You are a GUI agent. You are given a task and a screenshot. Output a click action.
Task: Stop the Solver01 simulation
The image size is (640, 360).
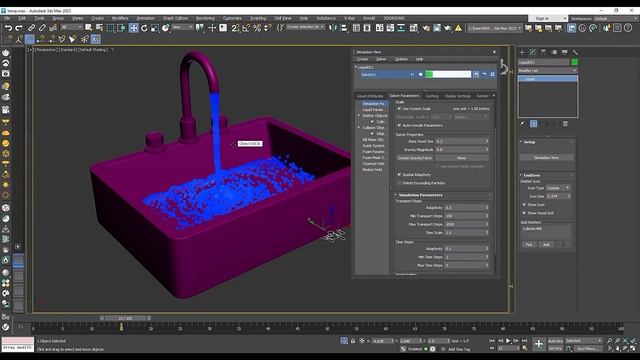421,74
